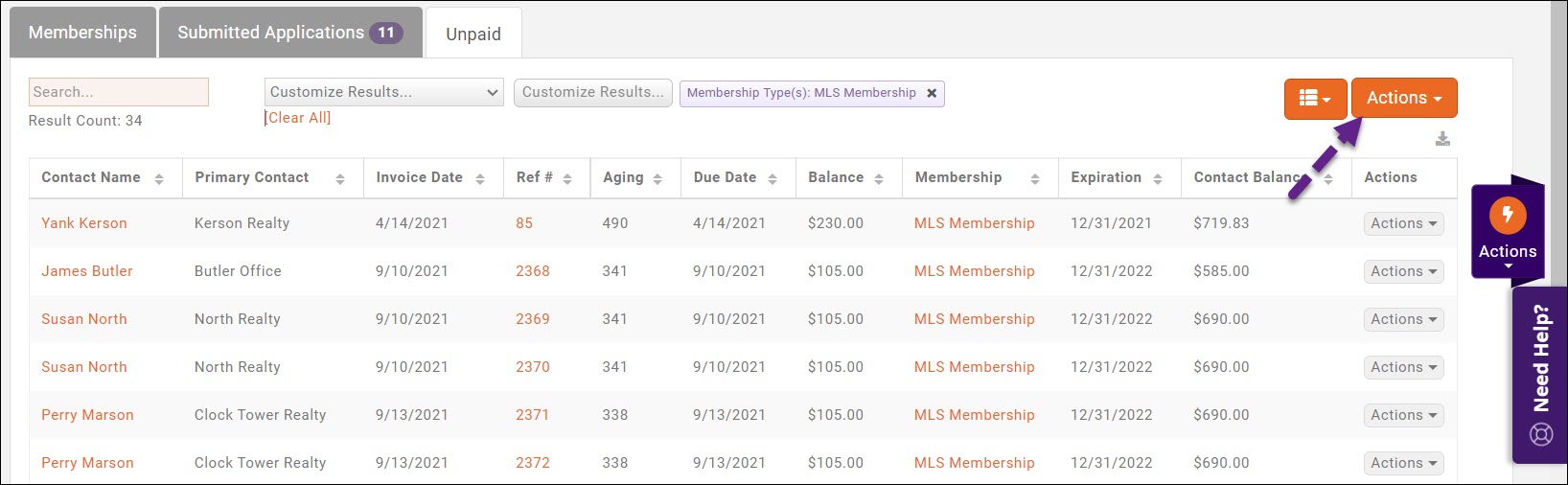The height and width of the screenshot is (485, 1568).
Task: Open Actions dropdown for Yank Kerson row
Action: pos(1403,223)
